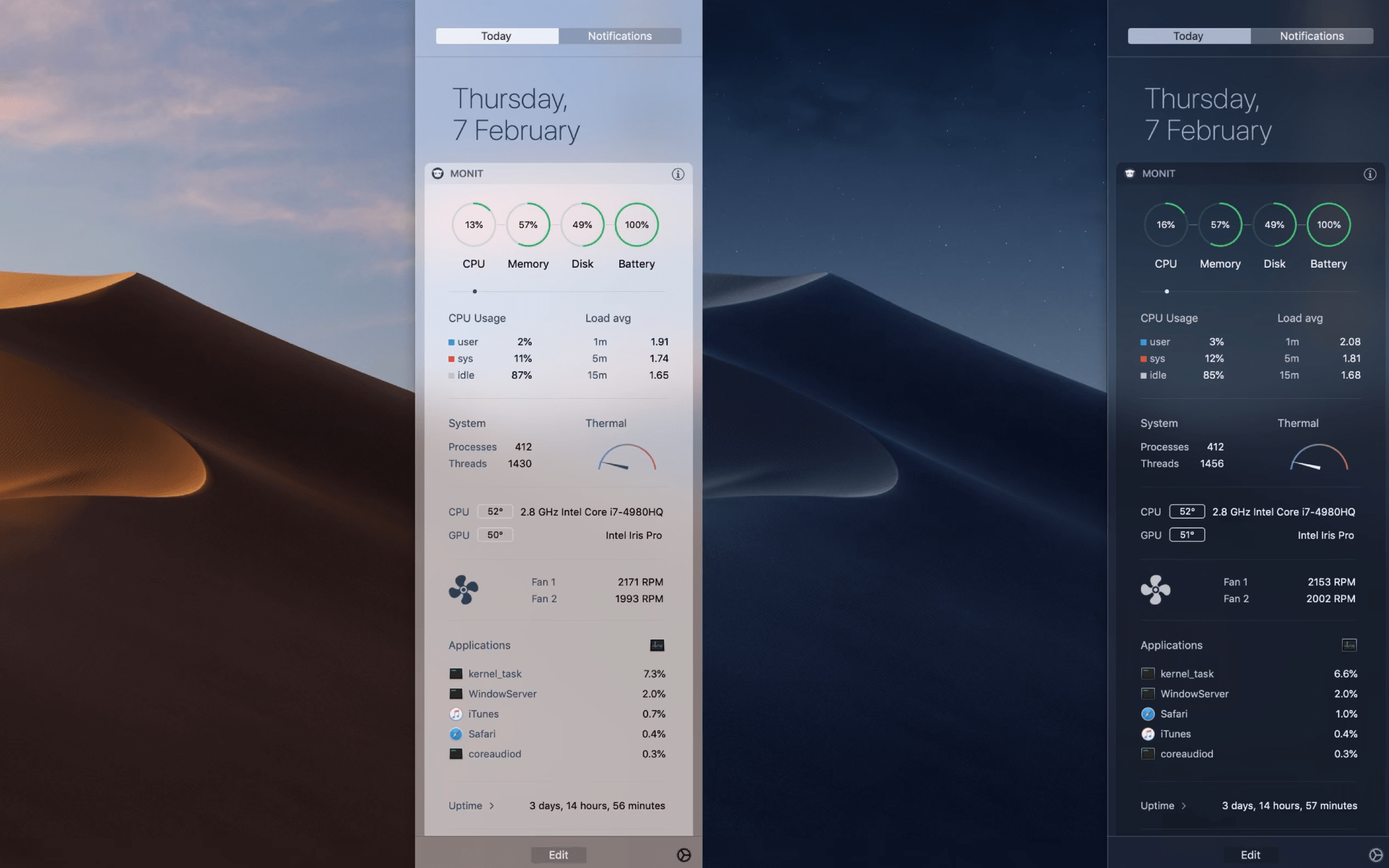Click GPU temperature 50° badge in light widget
Image resolution: width=1389 pixels, height=868 pixels.
coord(495,535)
